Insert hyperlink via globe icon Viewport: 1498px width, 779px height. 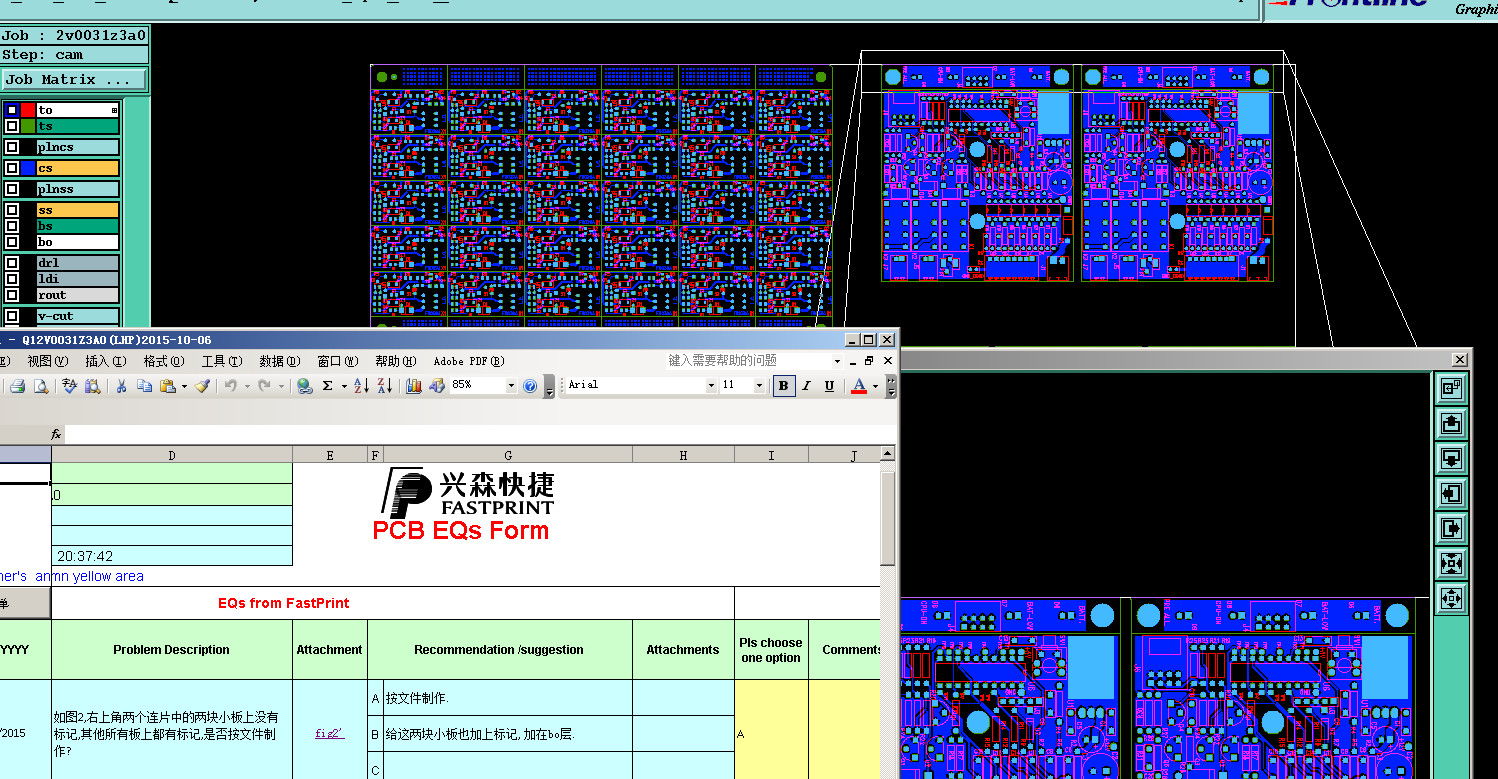click(305, 386)
